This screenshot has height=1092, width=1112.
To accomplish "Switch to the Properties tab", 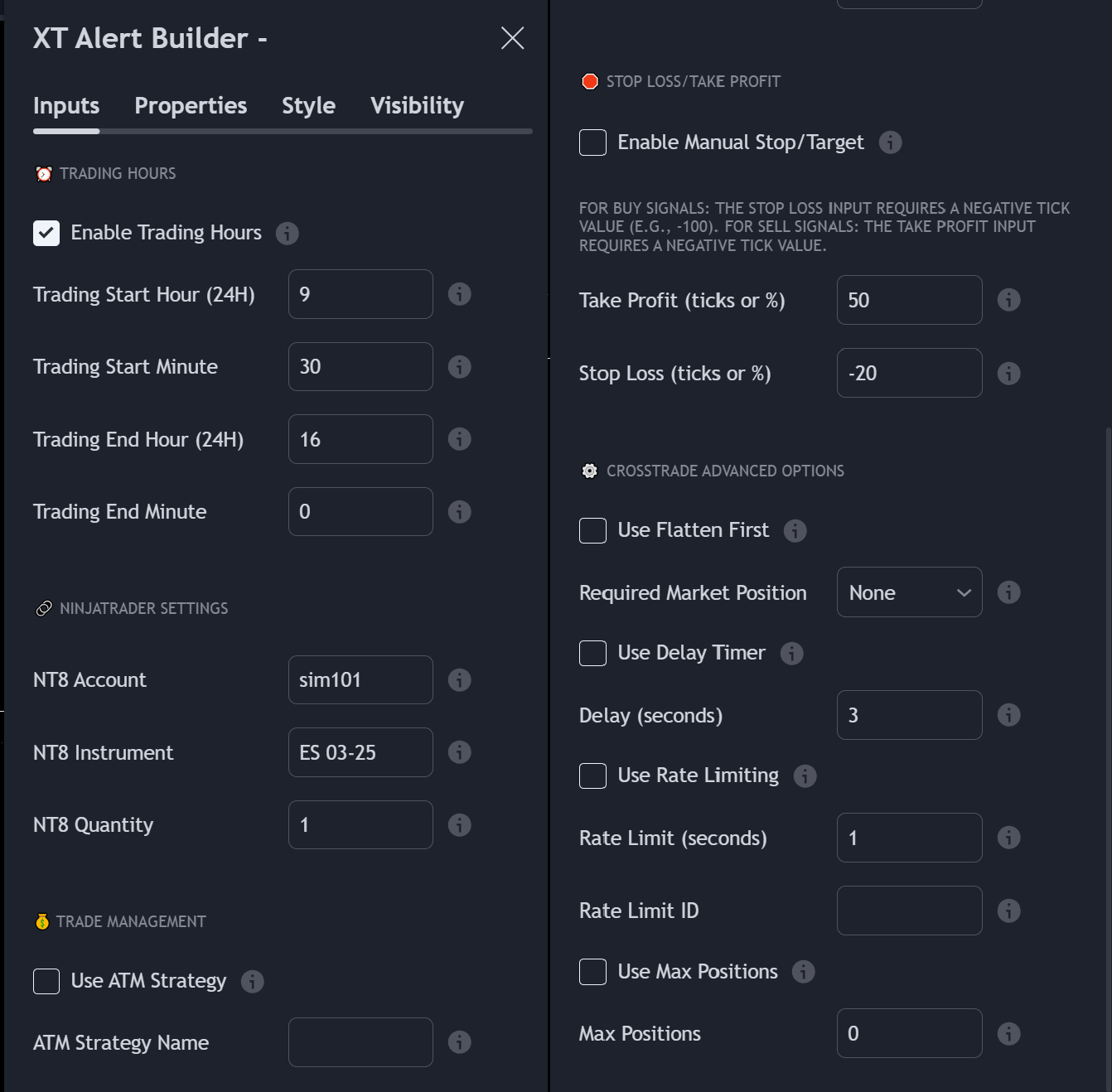I will click(x=191, y=105).
